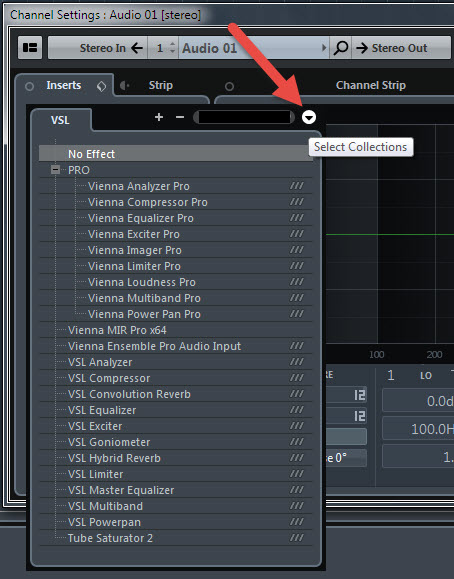Click the 100.0Hz frequency value
Viewport: 454px width, 579px height.
419,429
